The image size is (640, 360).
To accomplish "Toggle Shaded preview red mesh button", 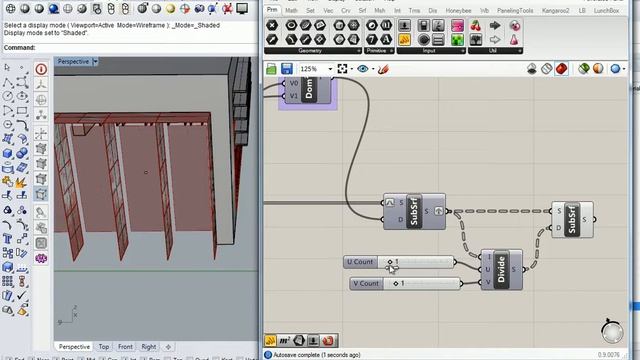I will 561,69.
